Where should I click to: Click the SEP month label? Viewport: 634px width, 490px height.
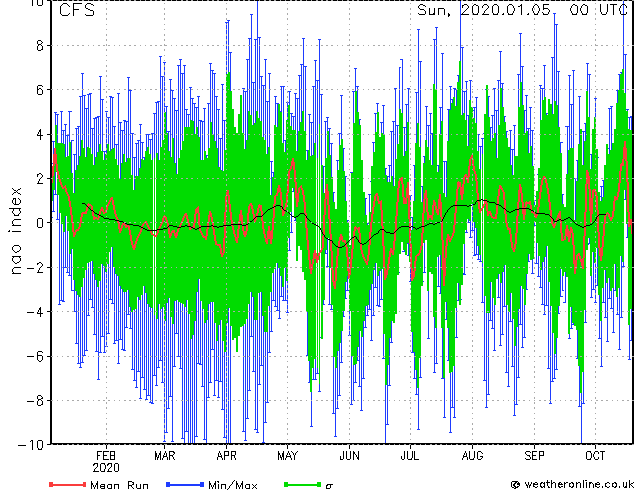(x=535, y=456)
